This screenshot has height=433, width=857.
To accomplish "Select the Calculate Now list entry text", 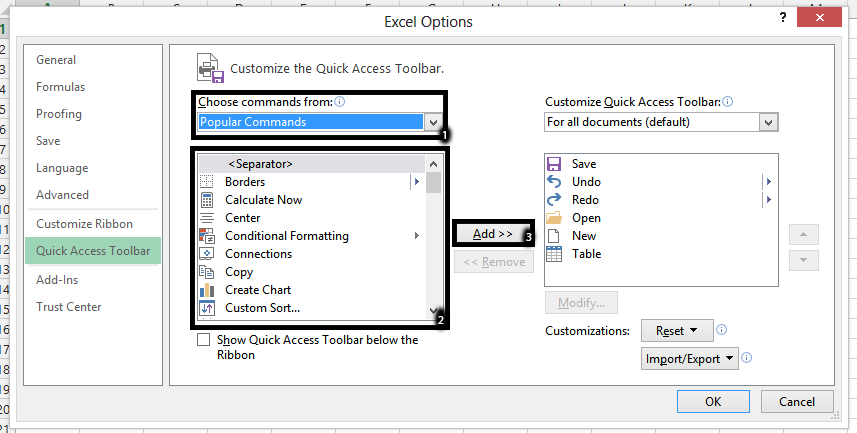I will [x=263, y=200].
